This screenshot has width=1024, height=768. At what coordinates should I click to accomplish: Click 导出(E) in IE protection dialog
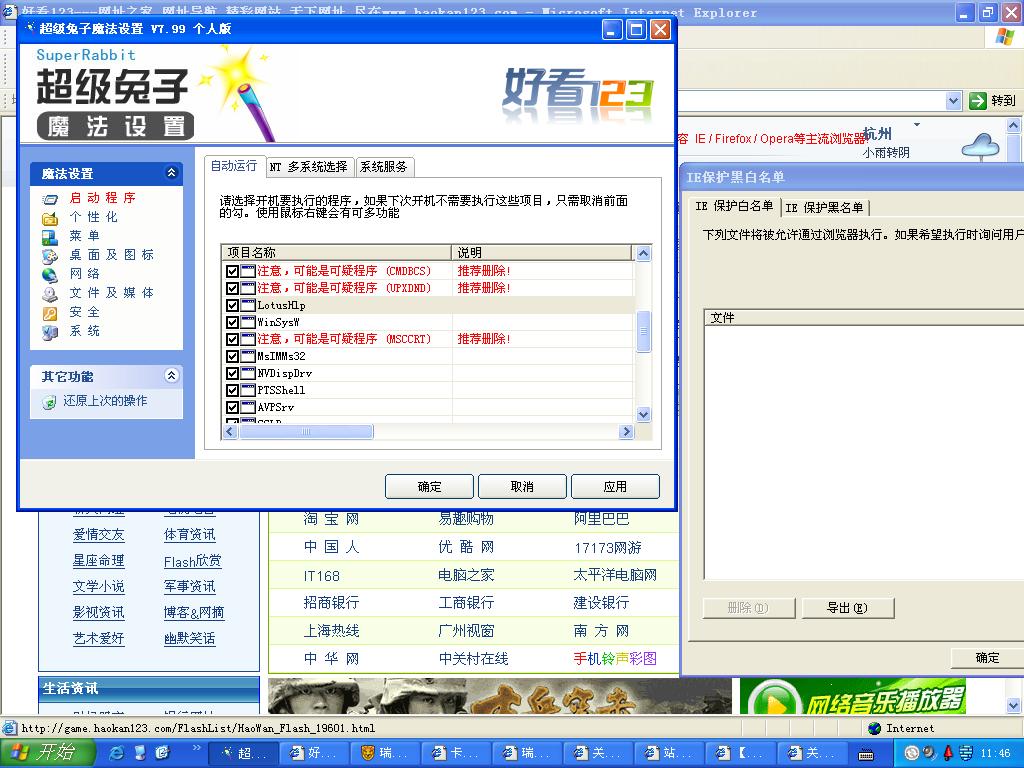click(x=848, y=608)
